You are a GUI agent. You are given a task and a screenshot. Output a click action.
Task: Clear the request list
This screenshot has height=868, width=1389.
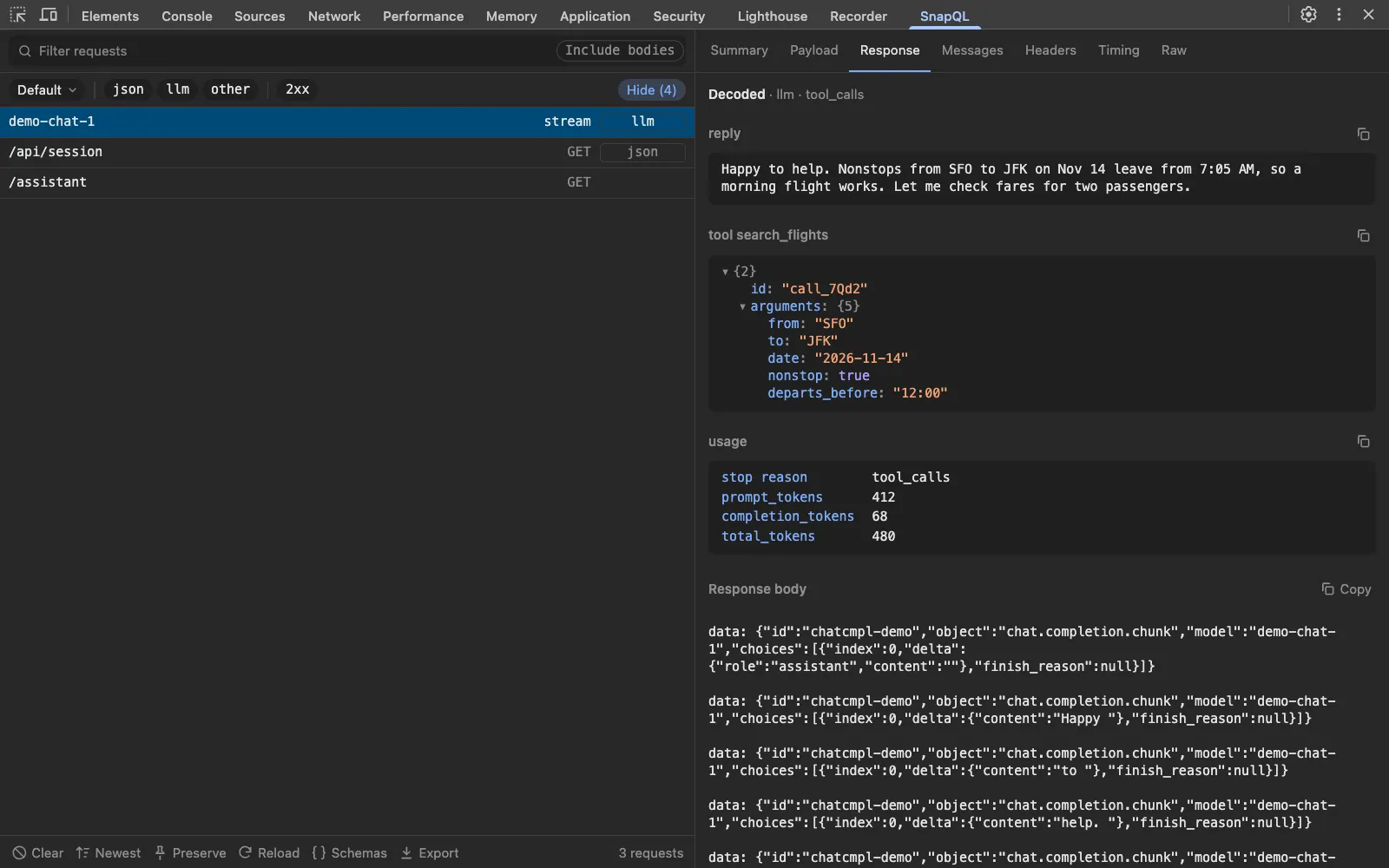pyautogui.click(x=37, y=852)
